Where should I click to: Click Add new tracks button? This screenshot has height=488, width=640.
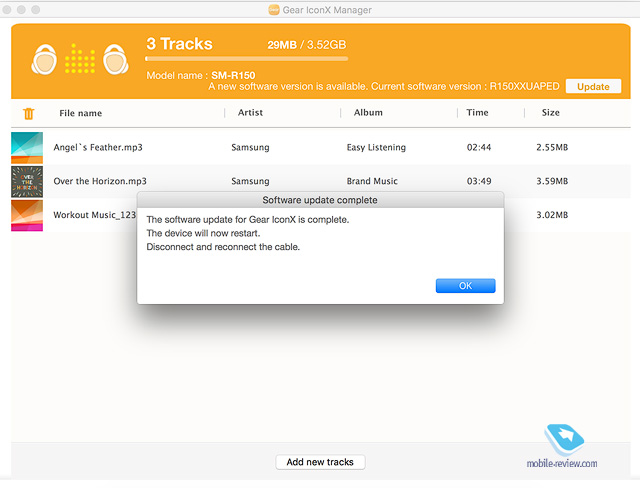coord(320,462)
